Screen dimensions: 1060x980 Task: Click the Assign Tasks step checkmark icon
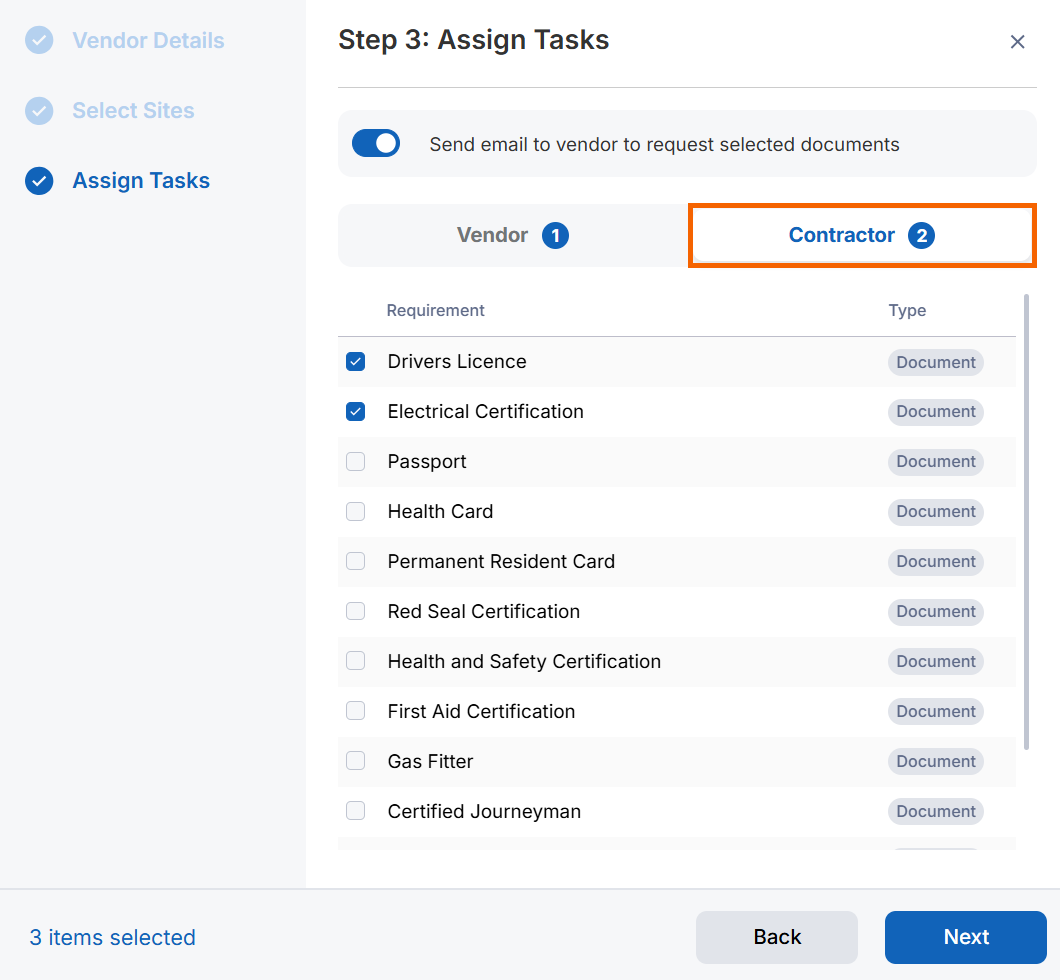[x=39, y=181]
